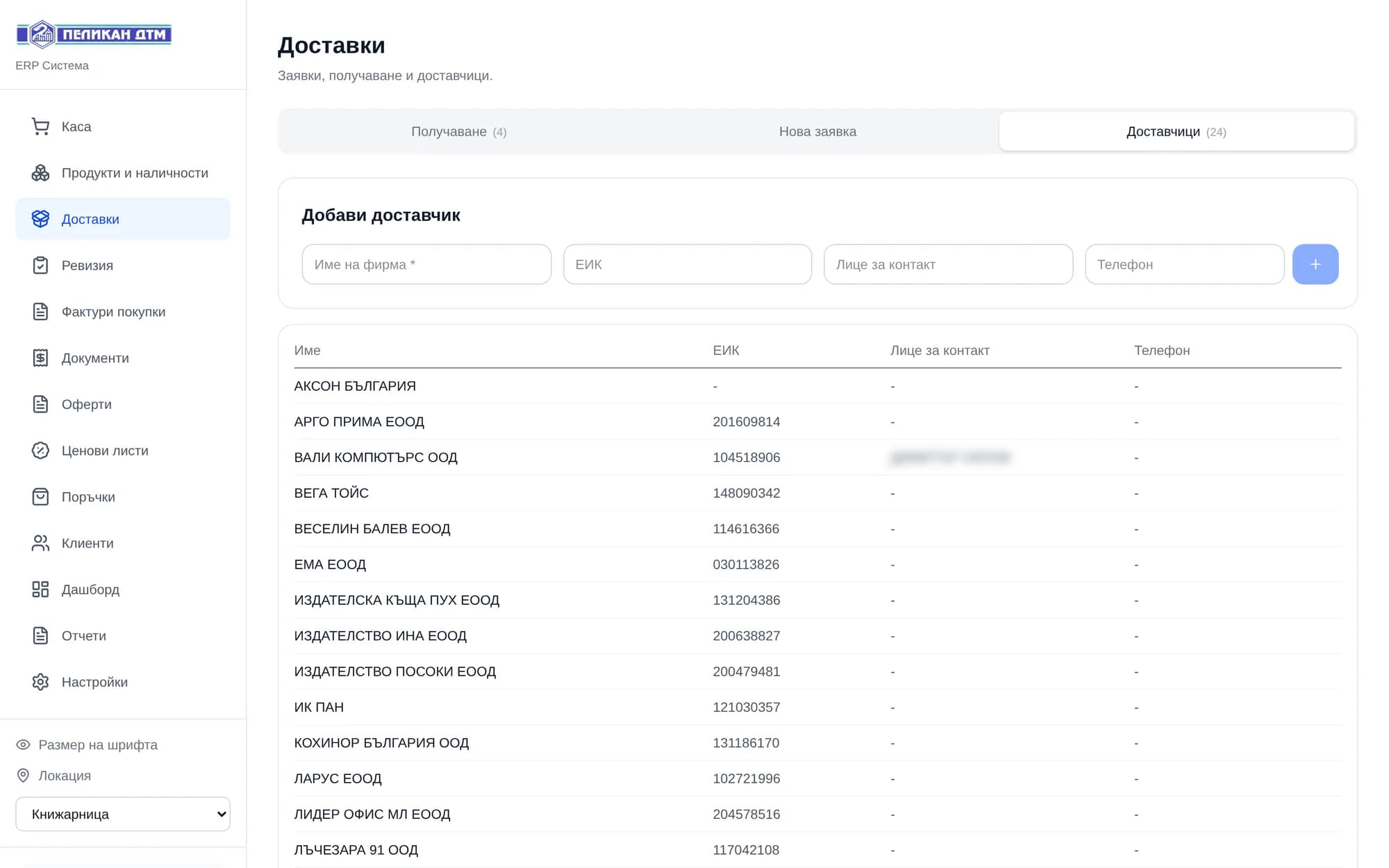Screen dimensions: 1389x868
Task: Open the Отчети page
Action: tap(123, 635)
